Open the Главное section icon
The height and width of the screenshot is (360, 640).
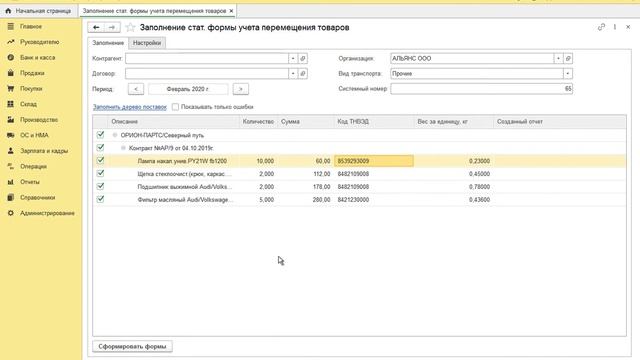(11, 26)
